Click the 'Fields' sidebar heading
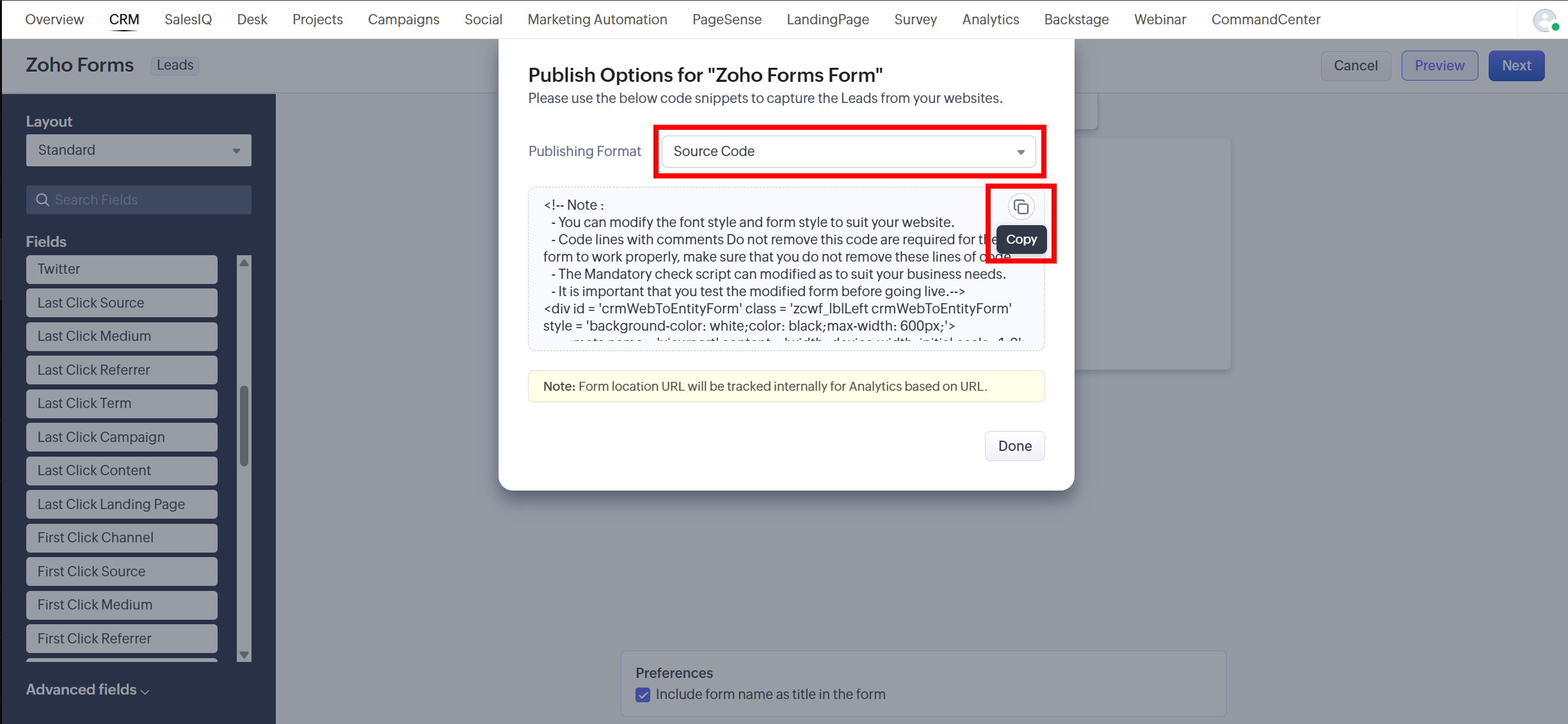The image size is (1568, 724). 46,242
